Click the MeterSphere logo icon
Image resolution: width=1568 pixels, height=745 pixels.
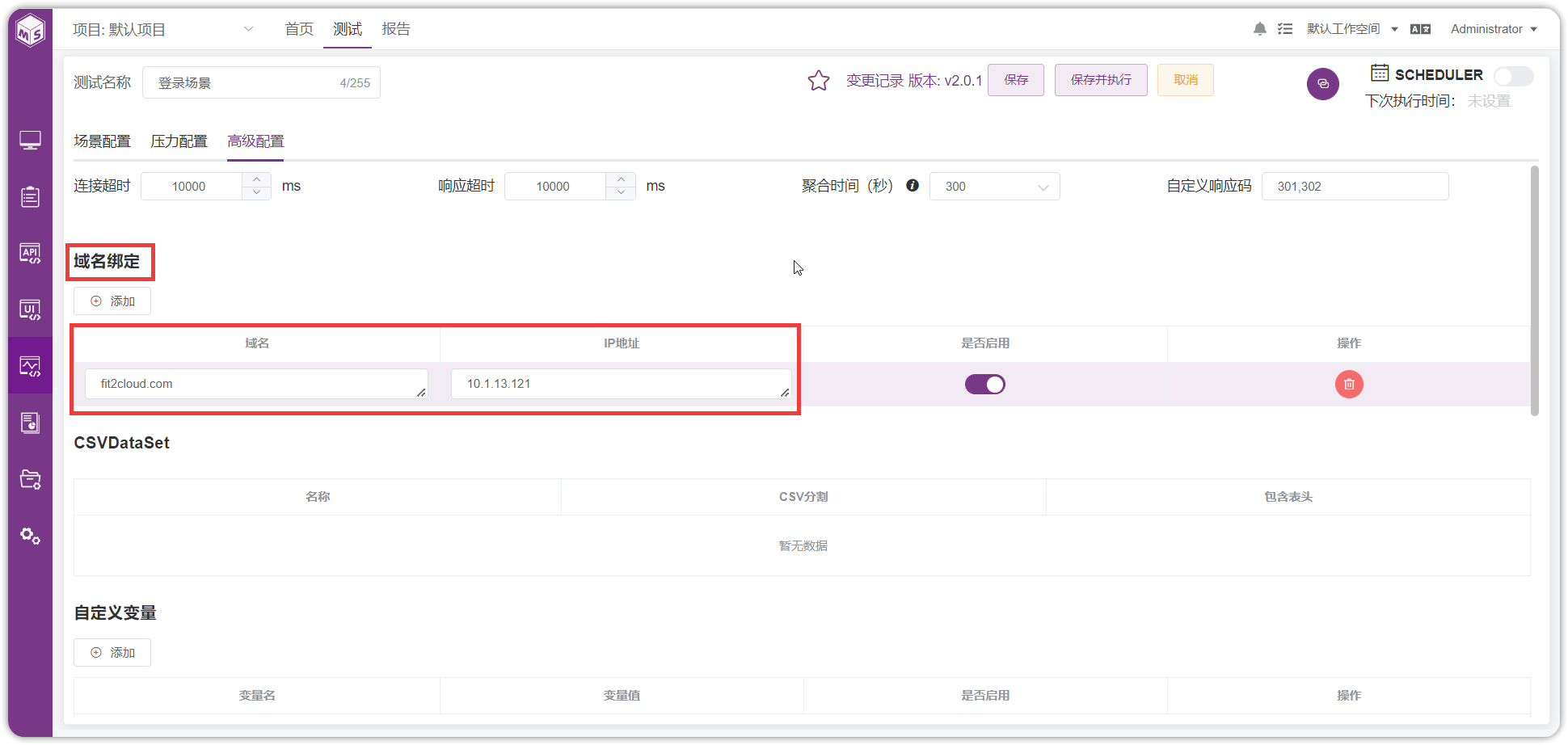point(30,31)
